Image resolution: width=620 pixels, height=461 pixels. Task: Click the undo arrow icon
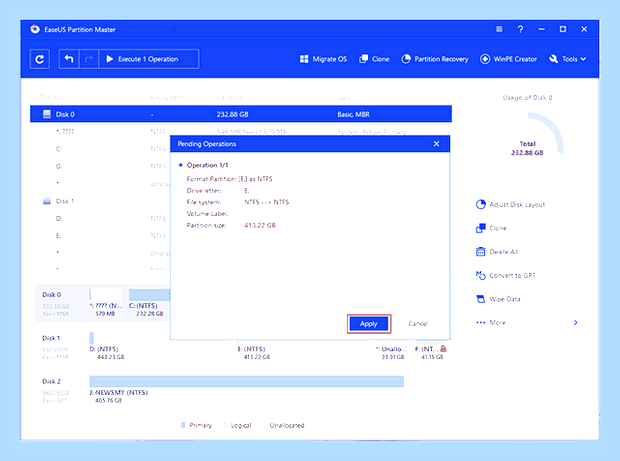69,59
